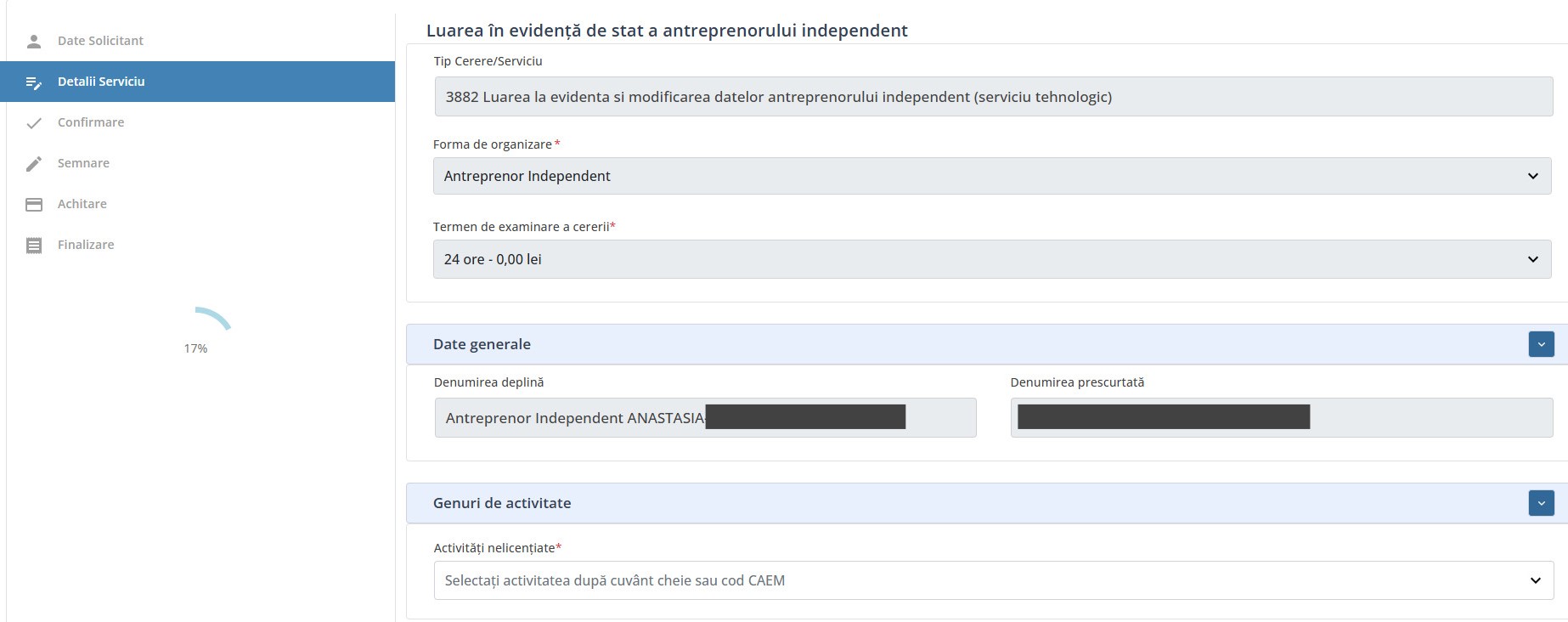Image resolution: width=1568 pixels, height=622 pixels.
Task: Click the credit card icon beside Achitare
Action: (34, 205)
